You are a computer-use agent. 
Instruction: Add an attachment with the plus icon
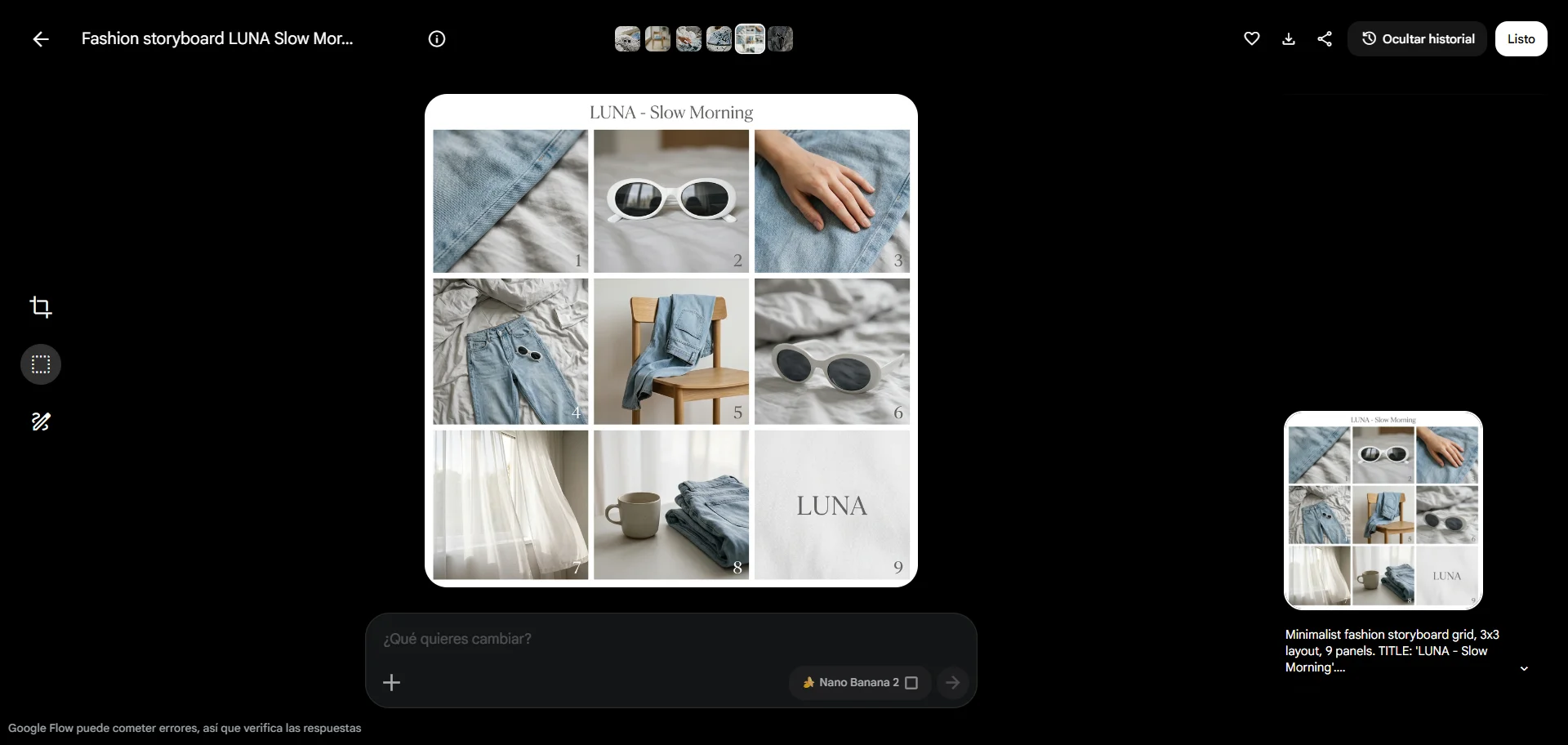(392, 683)
